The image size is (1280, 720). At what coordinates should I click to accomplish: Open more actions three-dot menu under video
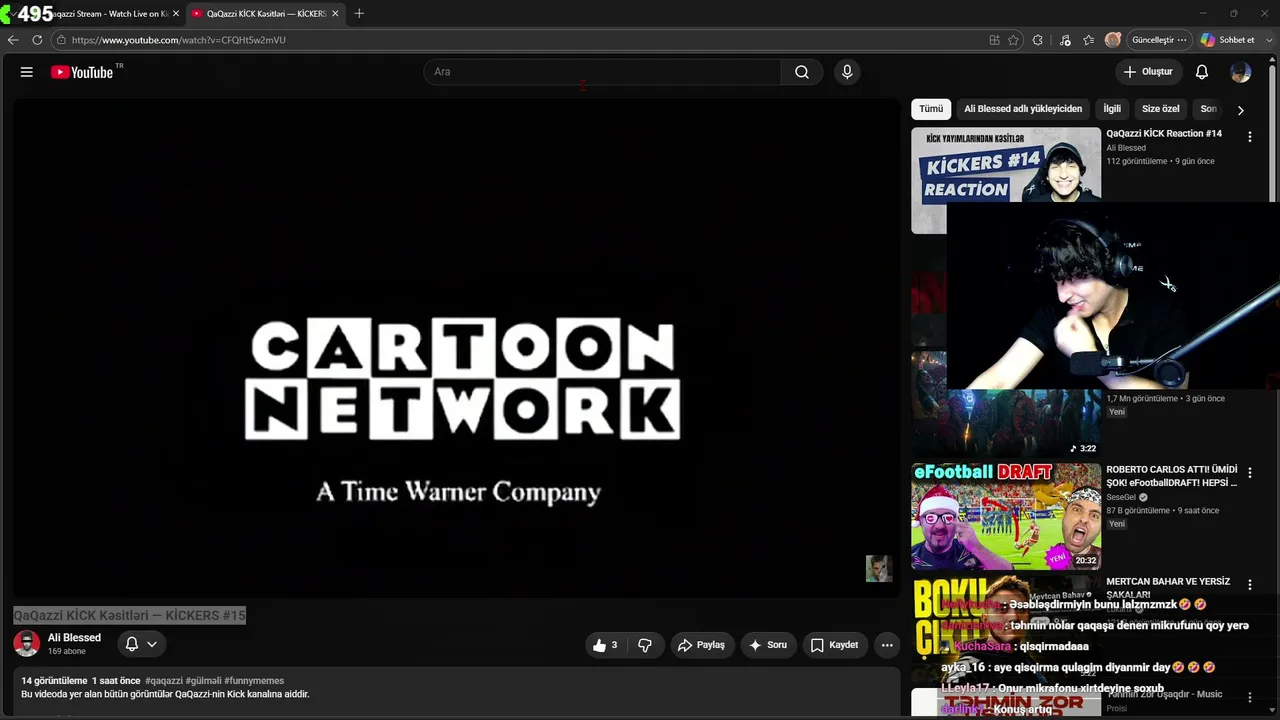(x=887, y=645)
